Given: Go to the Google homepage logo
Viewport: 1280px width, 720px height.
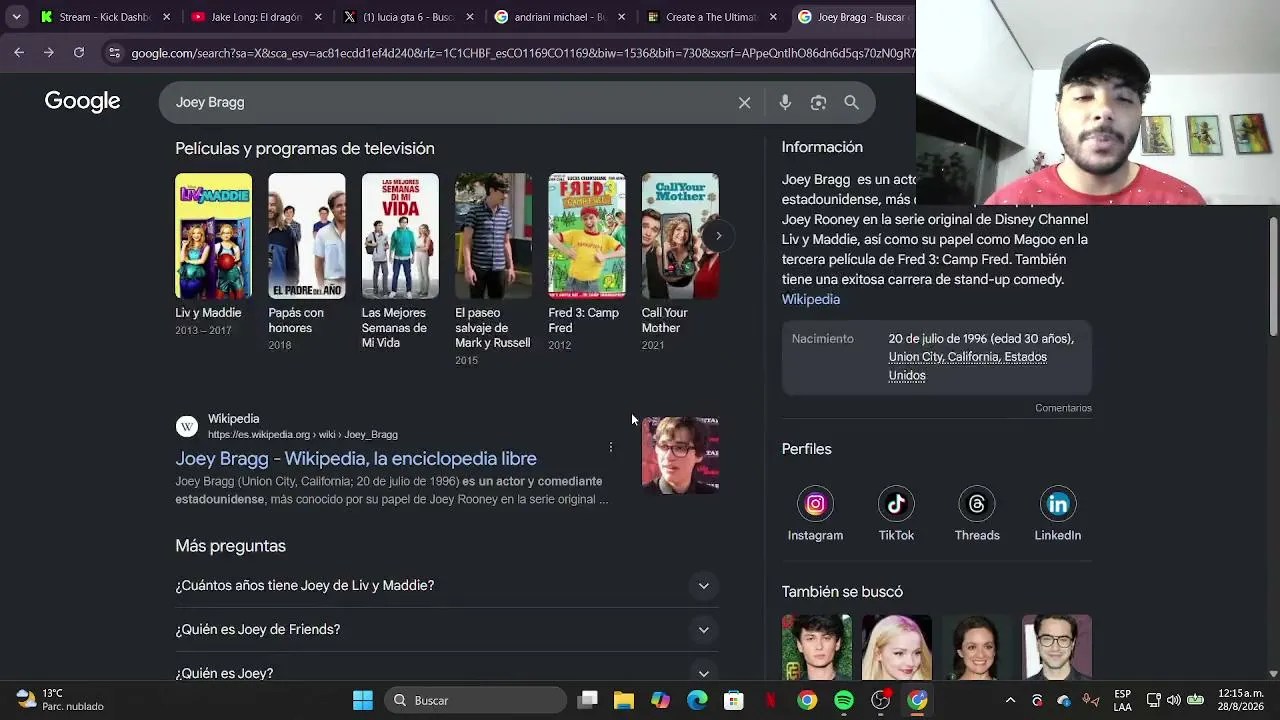Looking at the screenshot, I should click(82, 101).
